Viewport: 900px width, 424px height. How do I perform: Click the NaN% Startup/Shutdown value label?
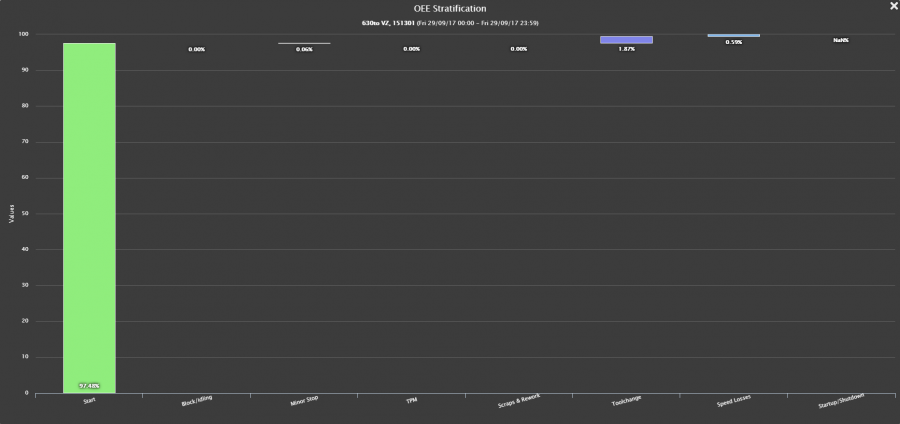[x=841, y=40]
